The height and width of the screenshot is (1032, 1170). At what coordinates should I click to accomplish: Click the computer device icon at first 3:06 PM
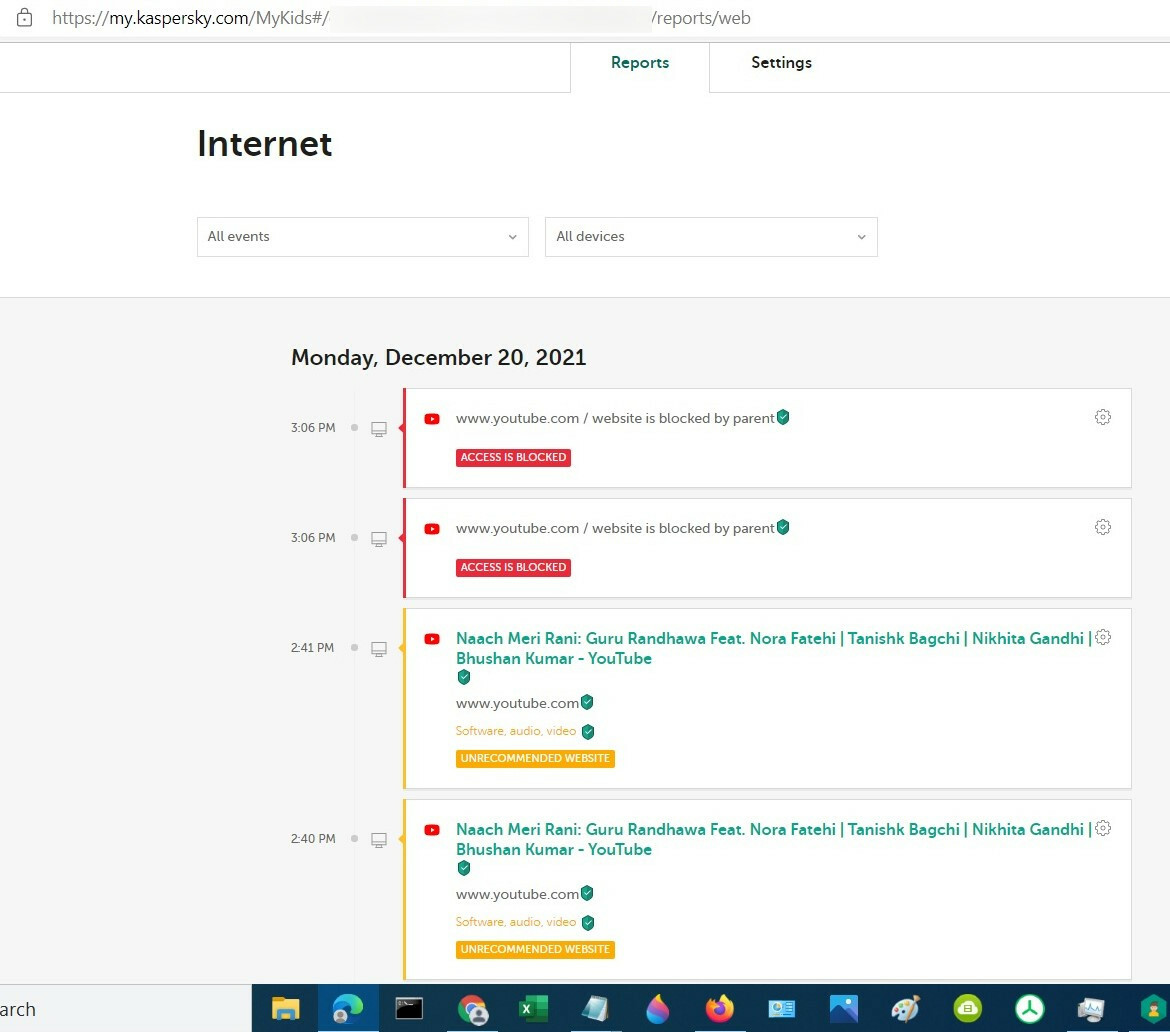[379, 429]
